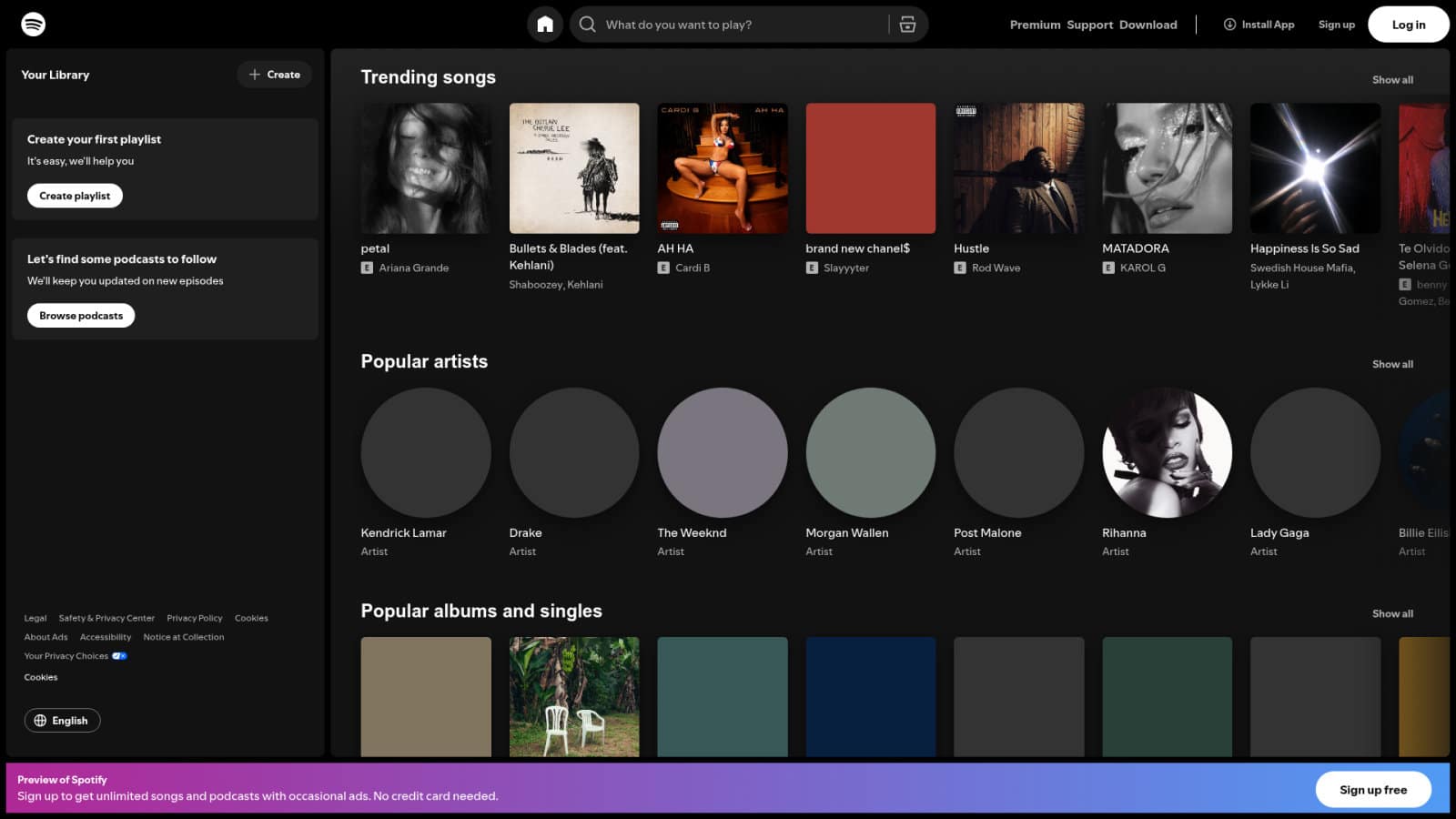This screenshot has width=1456, height=819.
Task: Open Safety & Privacy Center link
Action: click(106, 618)
